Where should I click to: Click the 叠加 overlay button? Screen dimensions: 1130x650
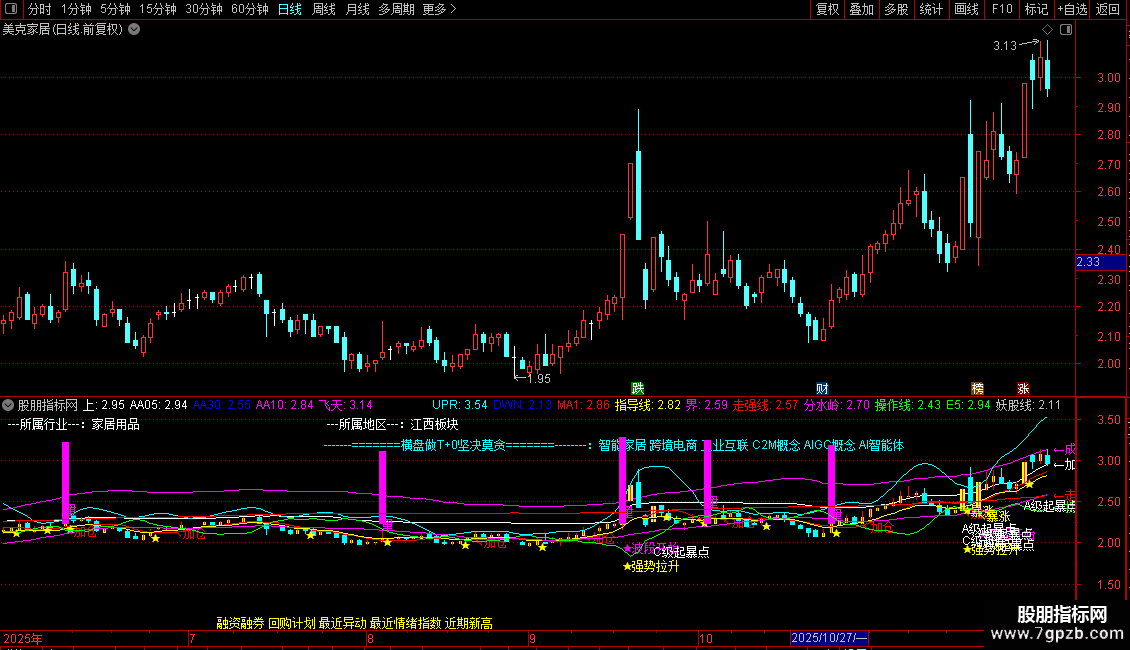pyautogui.click(x=862, y=9)
